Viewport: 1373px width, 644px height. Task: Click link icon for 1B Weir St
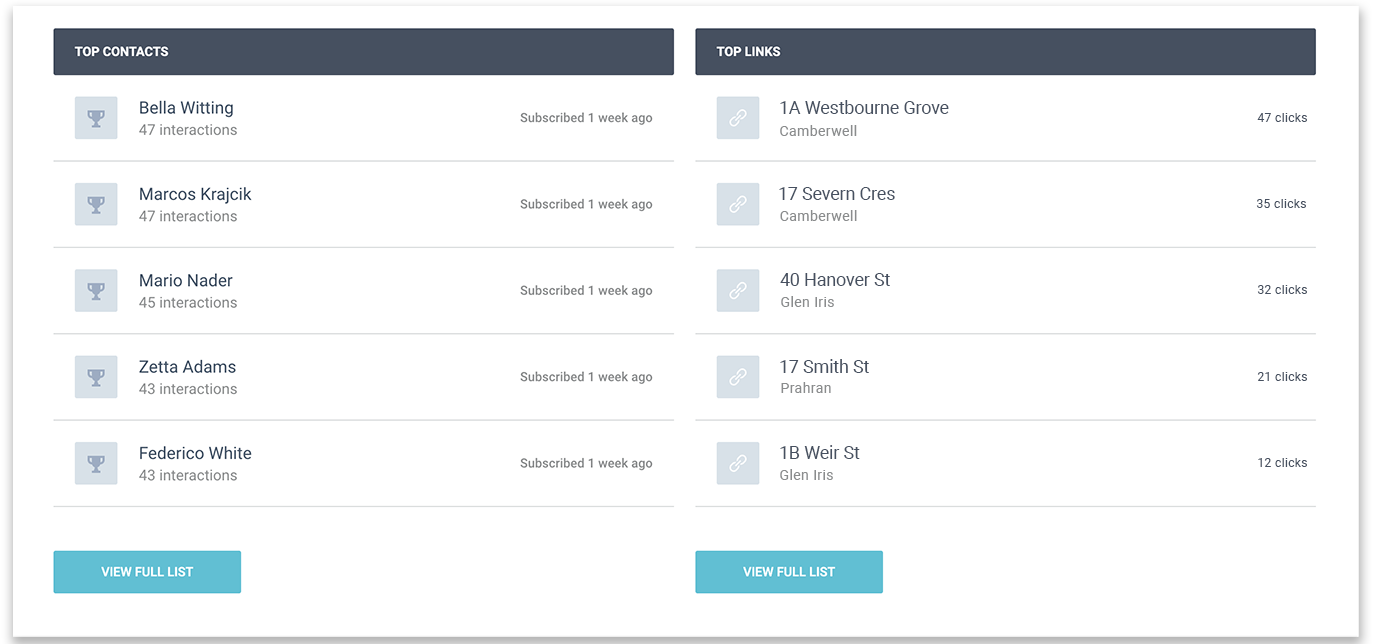point(738,463)
